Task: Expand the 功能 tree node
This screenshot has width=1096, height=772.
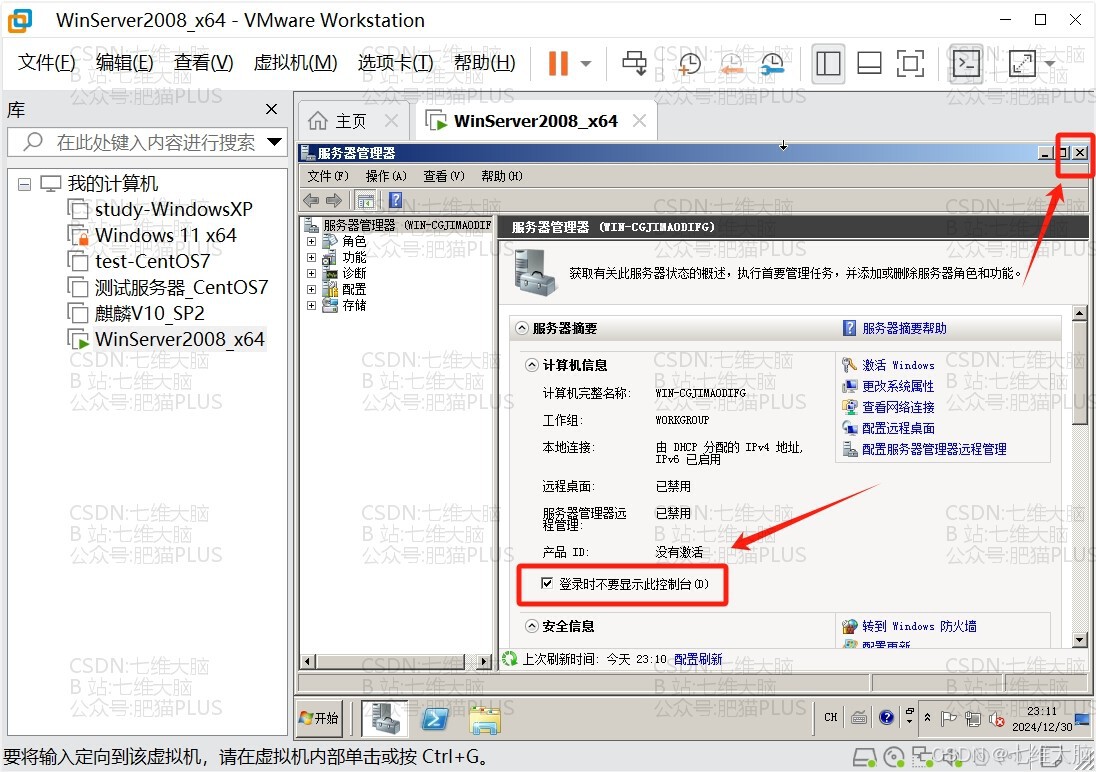Action: click(x=312, y=257)
